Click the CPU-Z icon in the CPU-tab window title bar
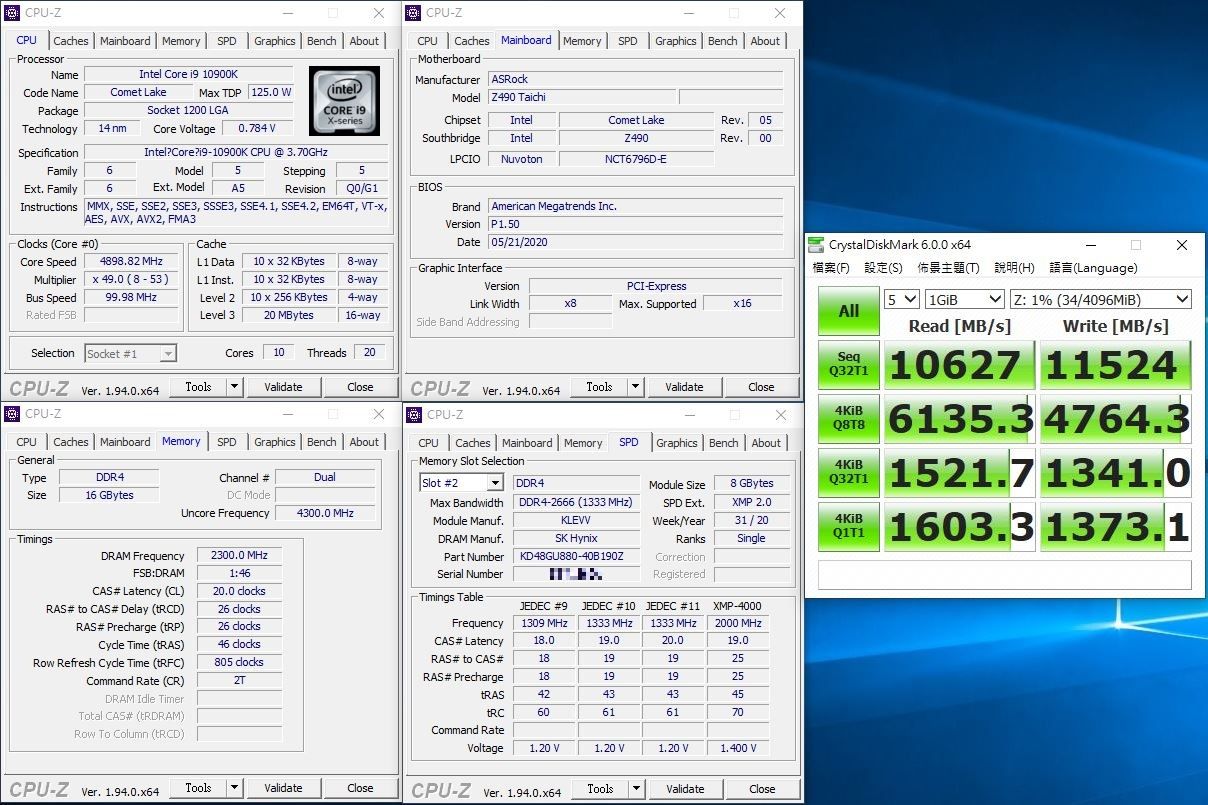Screen dimensions: 1208x805 12,12
